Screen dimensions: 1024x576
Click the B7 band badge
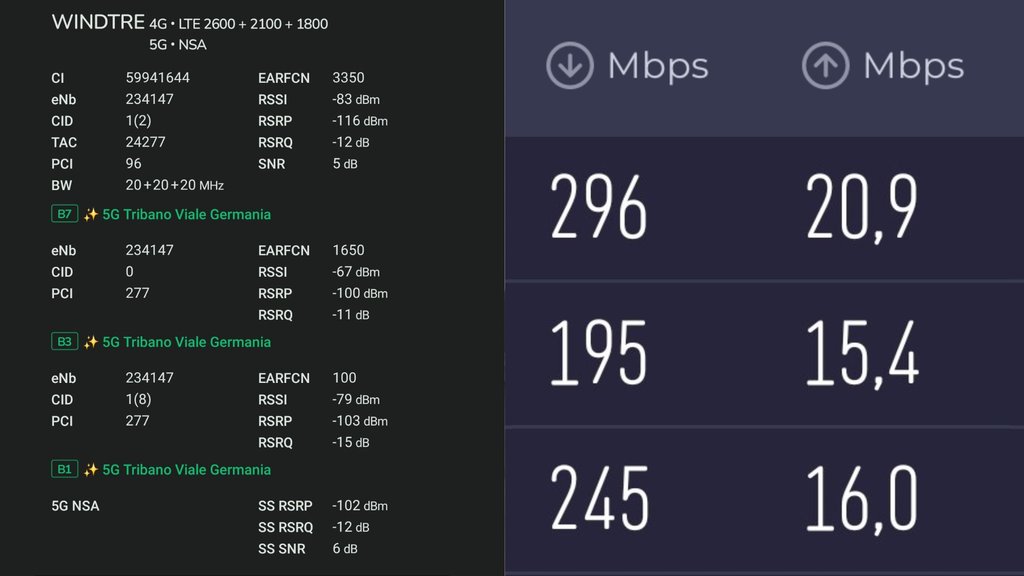(x=64, y=214)
